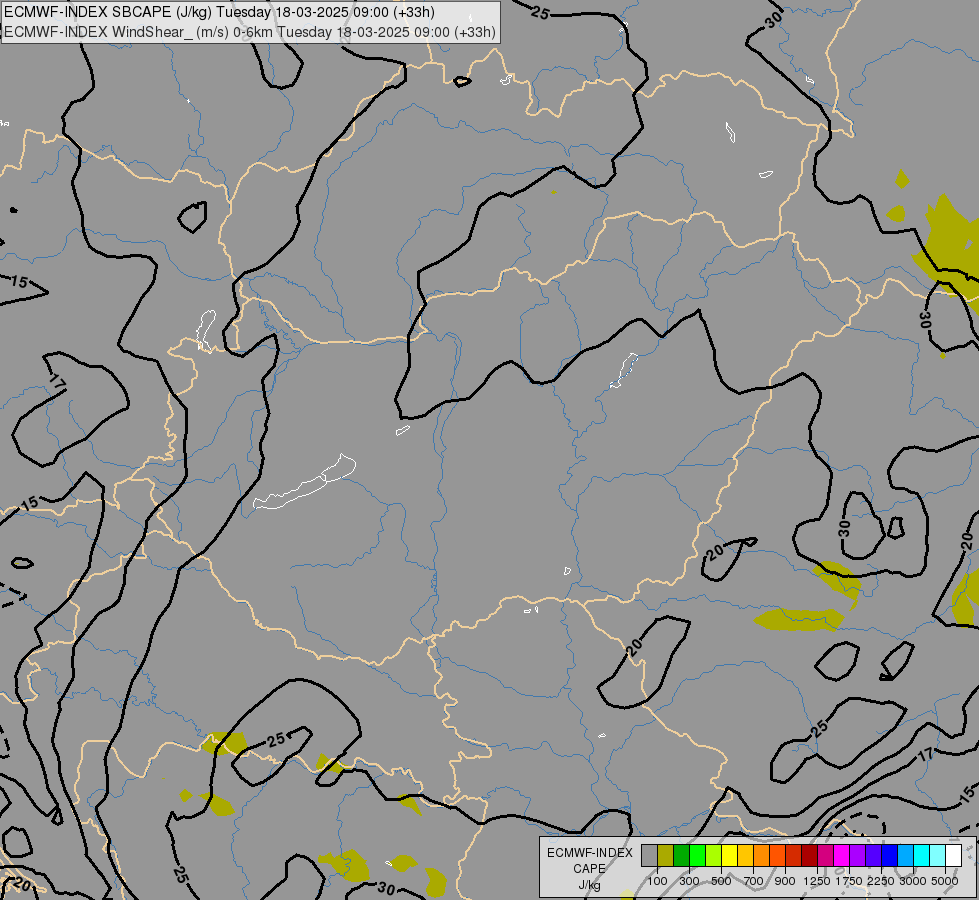Click the 'J/kg' unit in the legend

pos(589,886)
